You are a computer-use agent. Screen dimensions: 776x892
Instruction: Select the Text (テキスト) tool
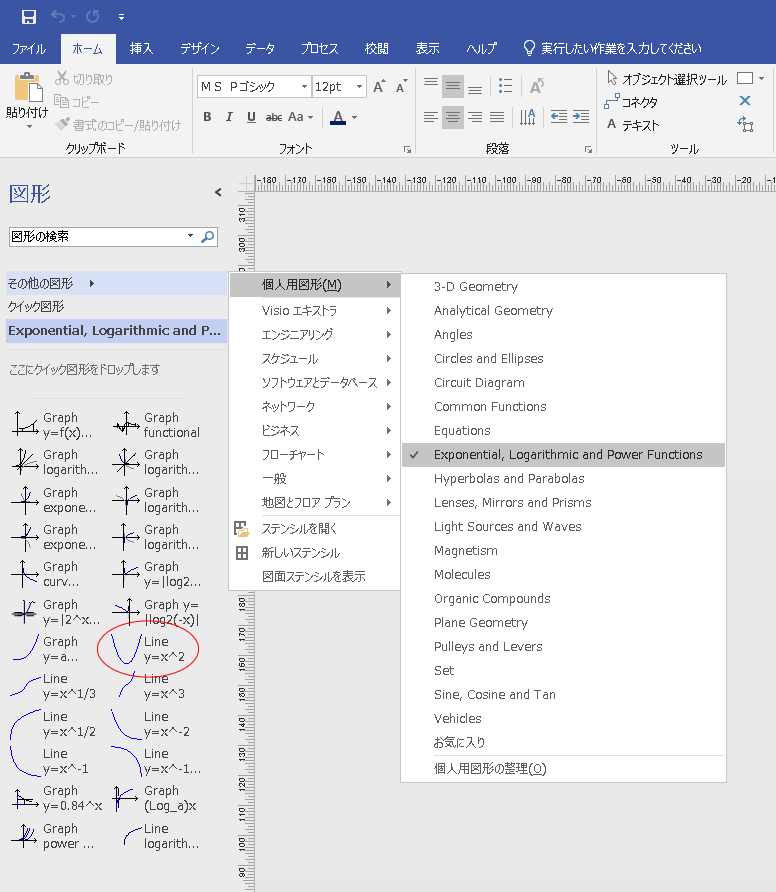pyautogui.click(x=633, y=125)
